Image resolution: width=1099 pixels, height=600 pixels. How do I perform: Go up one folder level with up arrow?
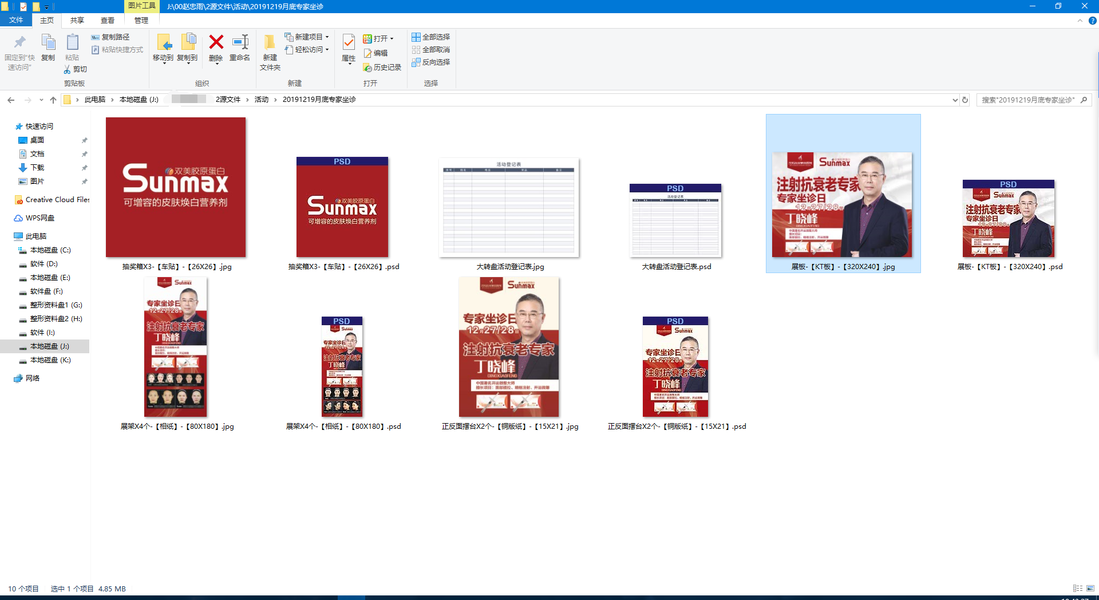coord(53,100)
